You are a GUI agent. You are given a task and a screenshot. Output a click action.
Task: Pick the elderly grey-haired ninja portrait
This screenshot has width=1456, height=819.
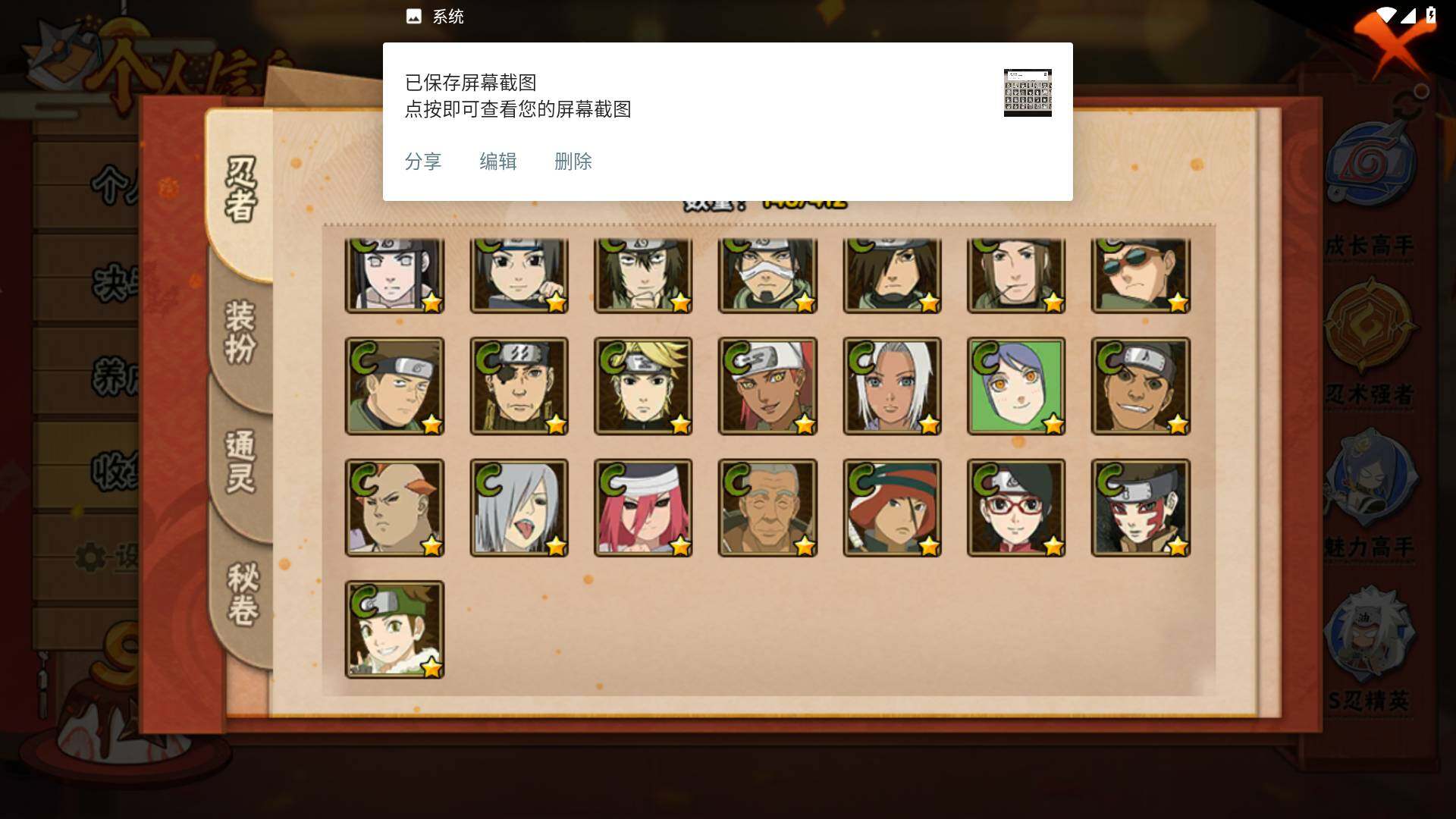[x=767, y=507]
